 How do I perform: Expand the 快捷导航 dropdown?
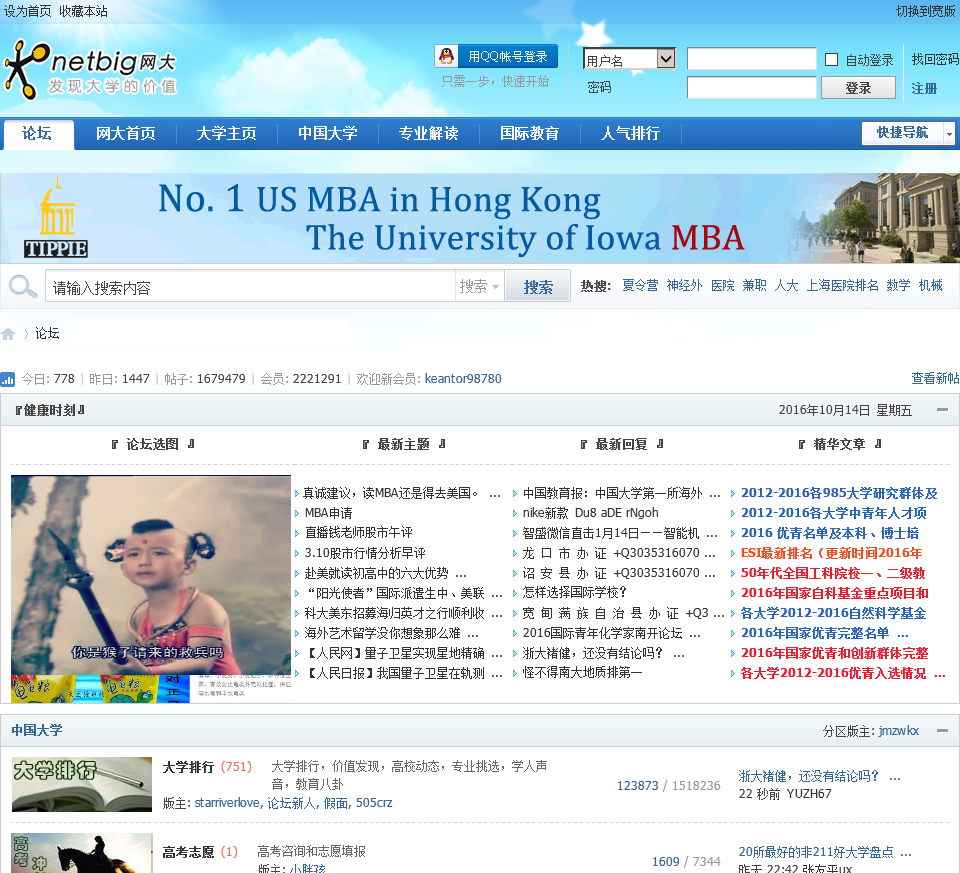(948, 132)
